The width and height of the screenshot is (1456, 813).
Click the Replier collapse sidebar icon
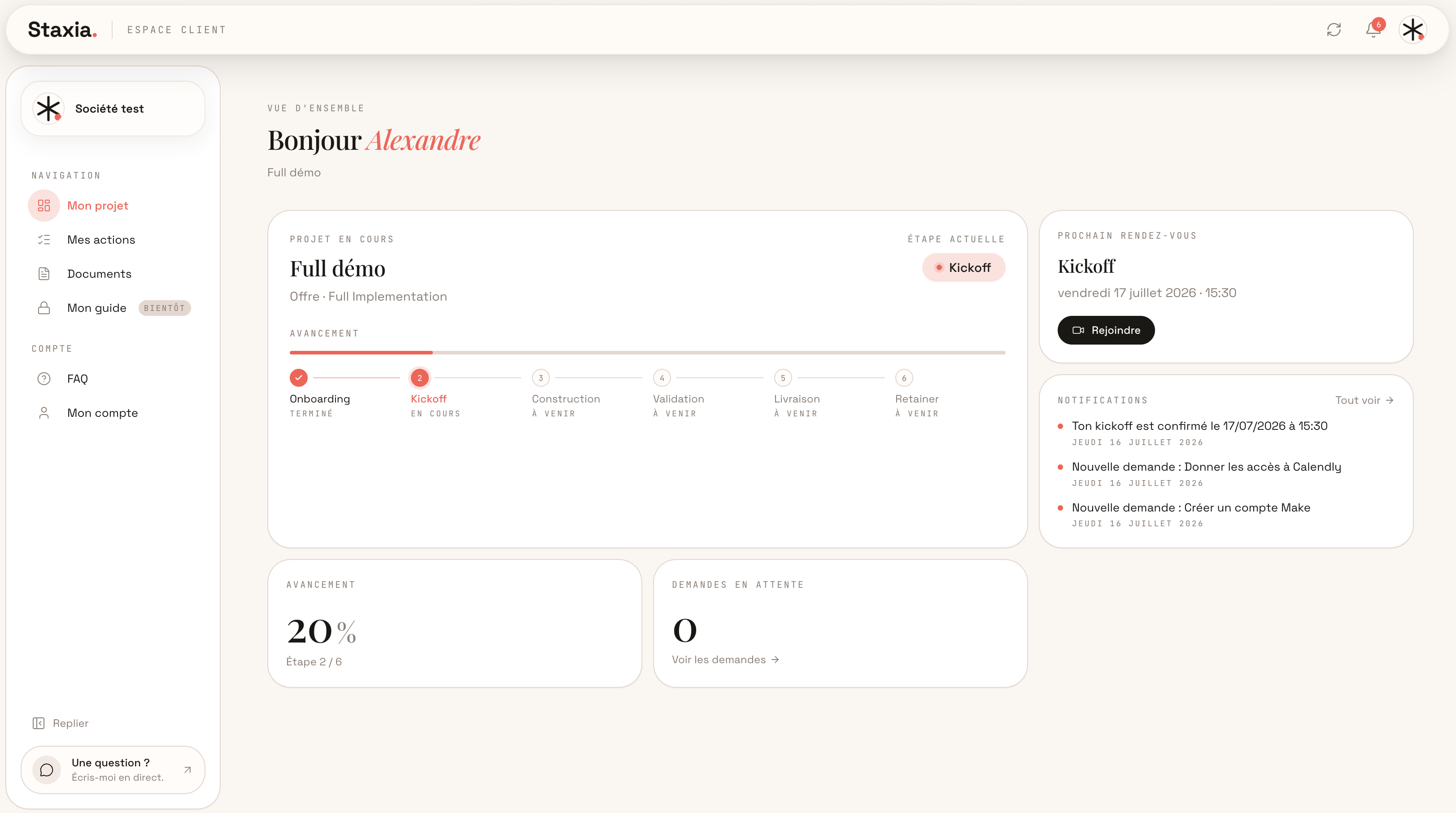(x=39, y=723)
